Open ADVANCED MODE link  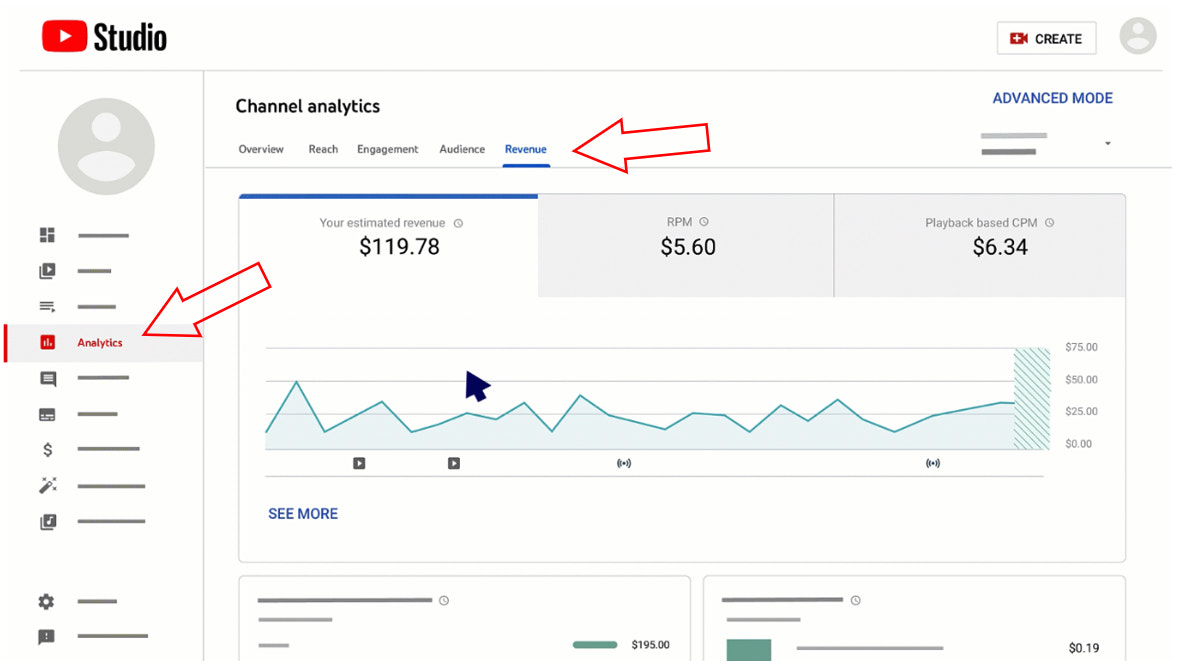coord(1052,98)
